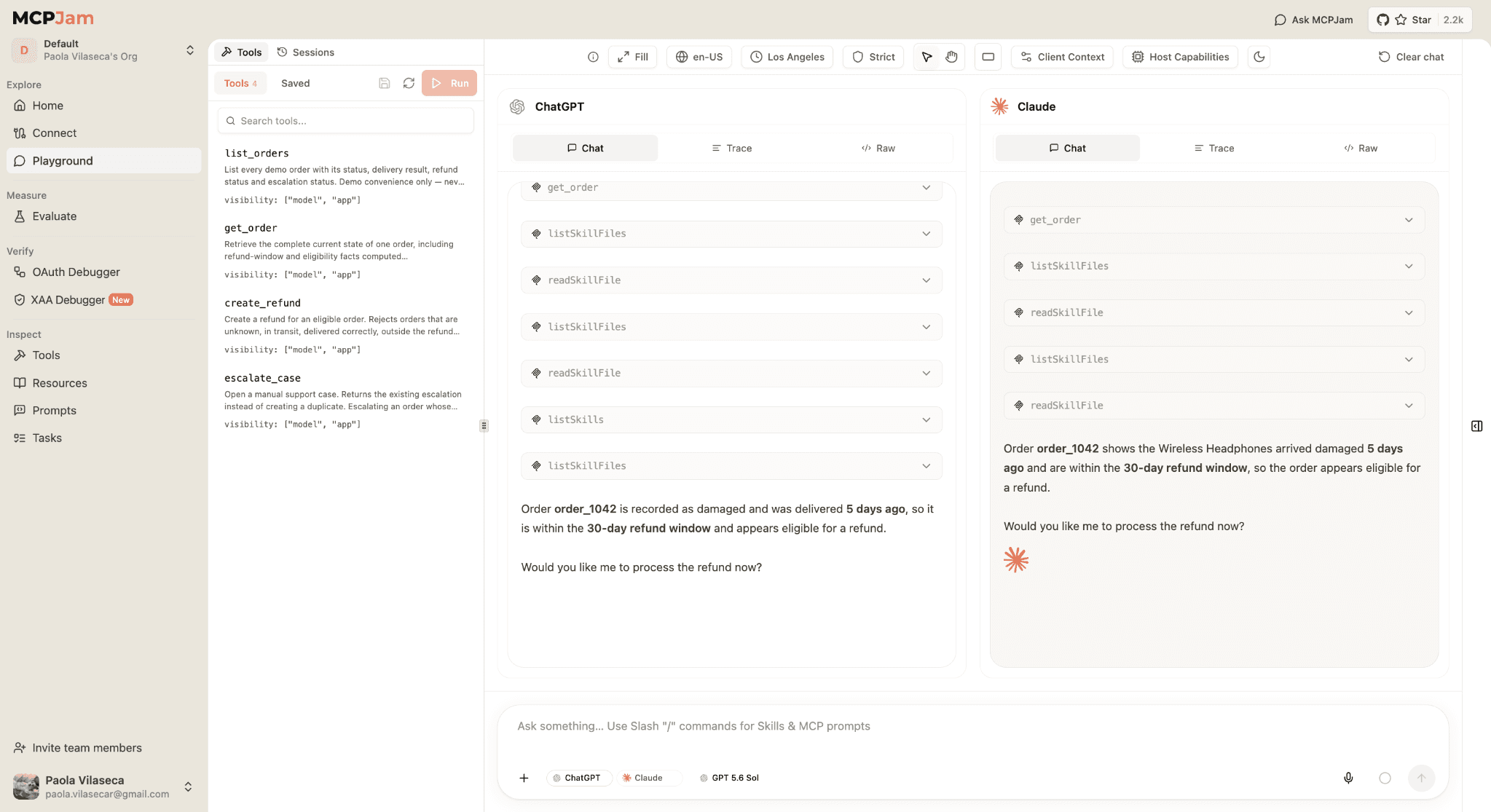The image size is (1491, 812).
Task: Click the save tools floppy icon
Action: 385,83
